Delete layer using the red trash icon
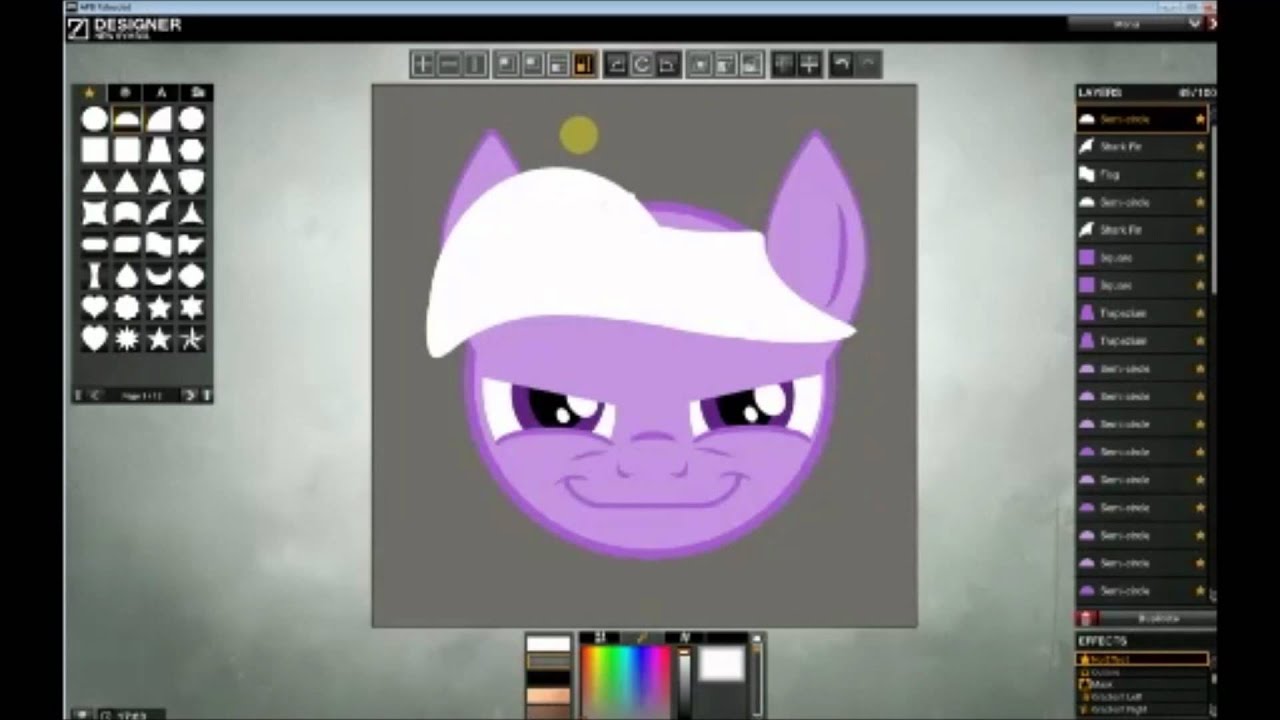The height and width of the screenshot is (720, 1280). point(1087,619)
